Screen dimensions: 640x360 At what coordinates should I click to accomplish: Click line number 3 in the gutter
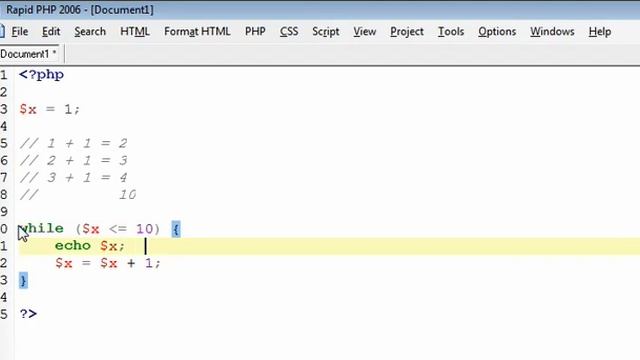(4, 109)
